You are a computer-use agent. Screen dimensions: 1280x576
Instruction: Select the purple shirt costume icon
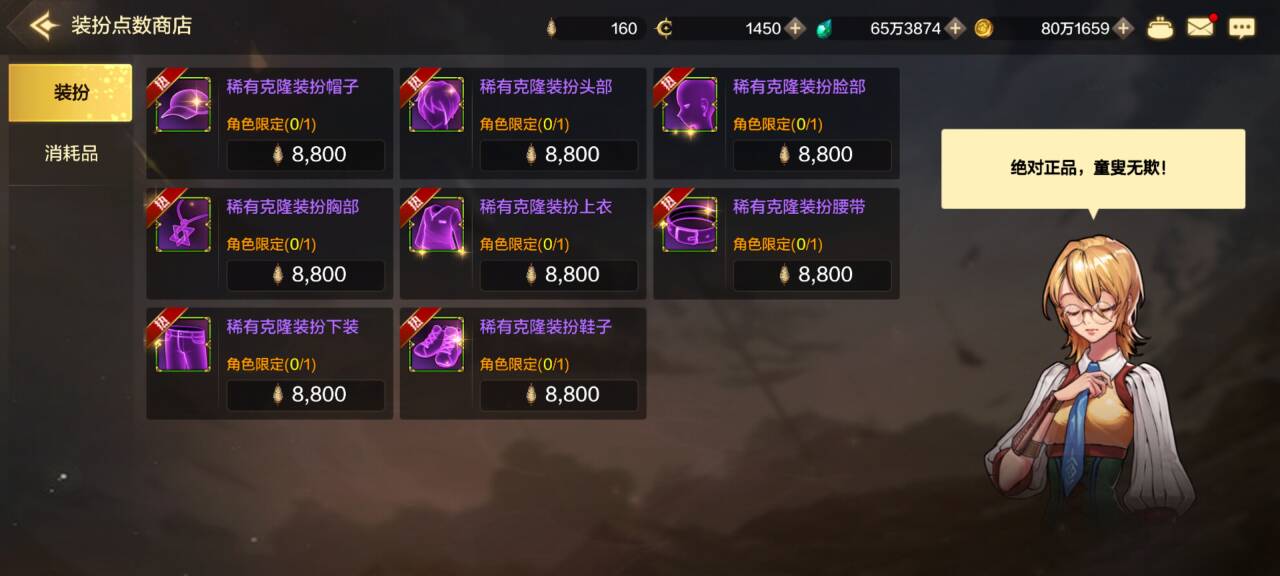[x=437, y=225]
